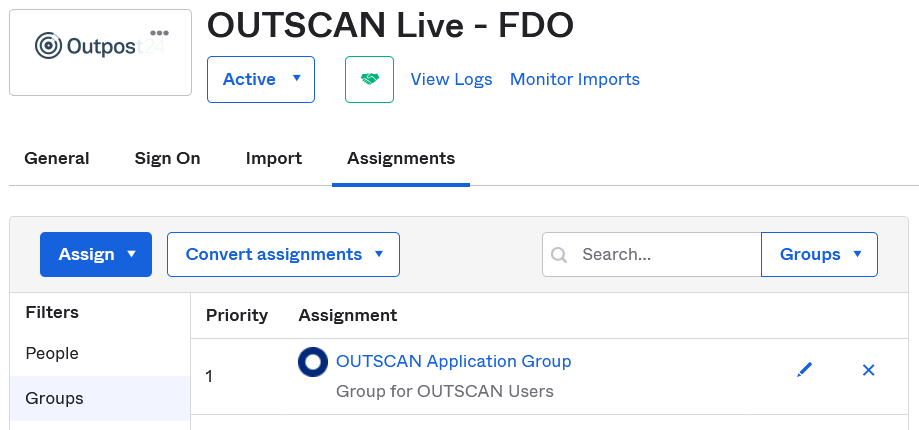Click the OUTSCAN group circle icon
Screen dimensions: 919x430
point(313,362)
